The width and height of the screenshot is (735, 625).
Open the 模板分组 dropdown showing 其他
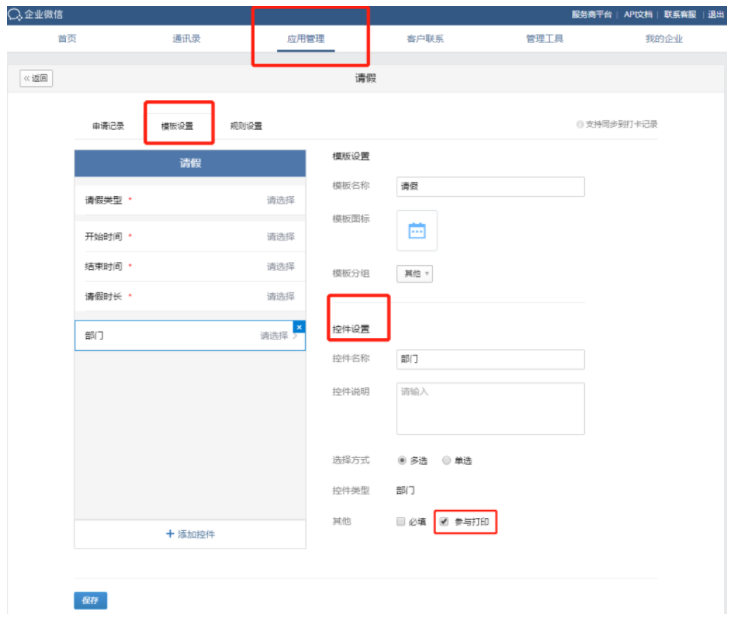(415, 273)
